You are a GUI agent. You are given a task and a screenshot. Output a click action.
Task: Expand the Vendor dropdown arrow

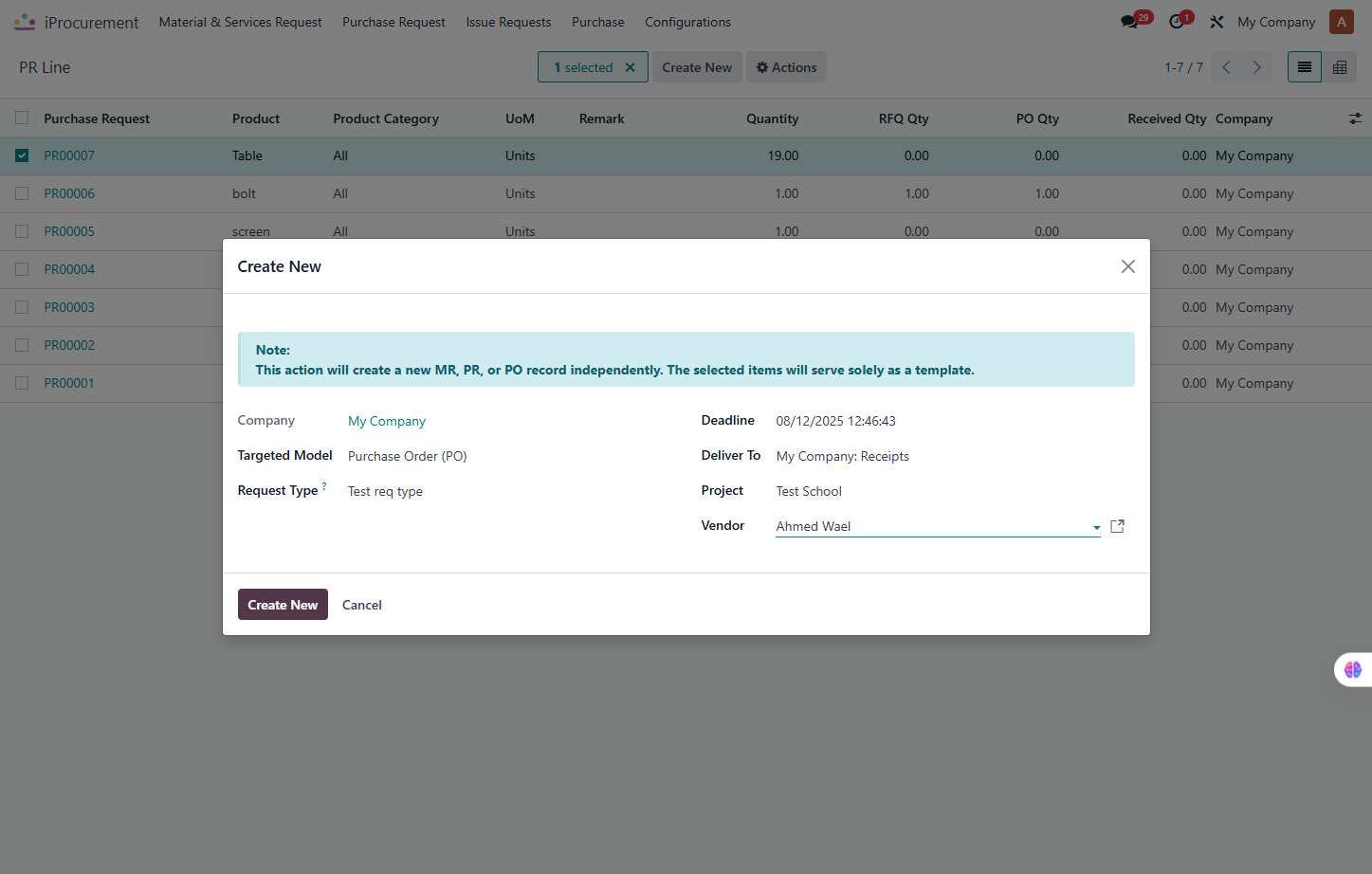tap(1096, 527)
